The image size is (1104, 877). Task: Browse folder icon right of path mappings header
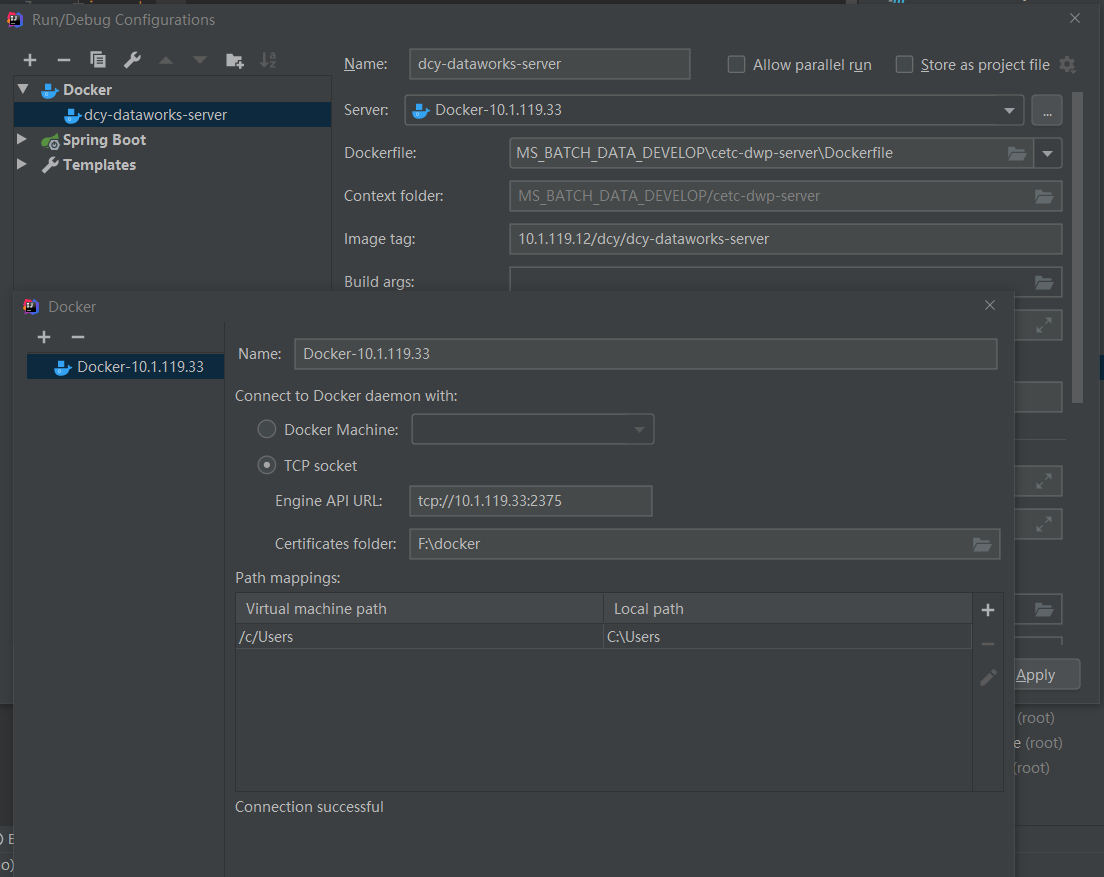(1043, 610)
